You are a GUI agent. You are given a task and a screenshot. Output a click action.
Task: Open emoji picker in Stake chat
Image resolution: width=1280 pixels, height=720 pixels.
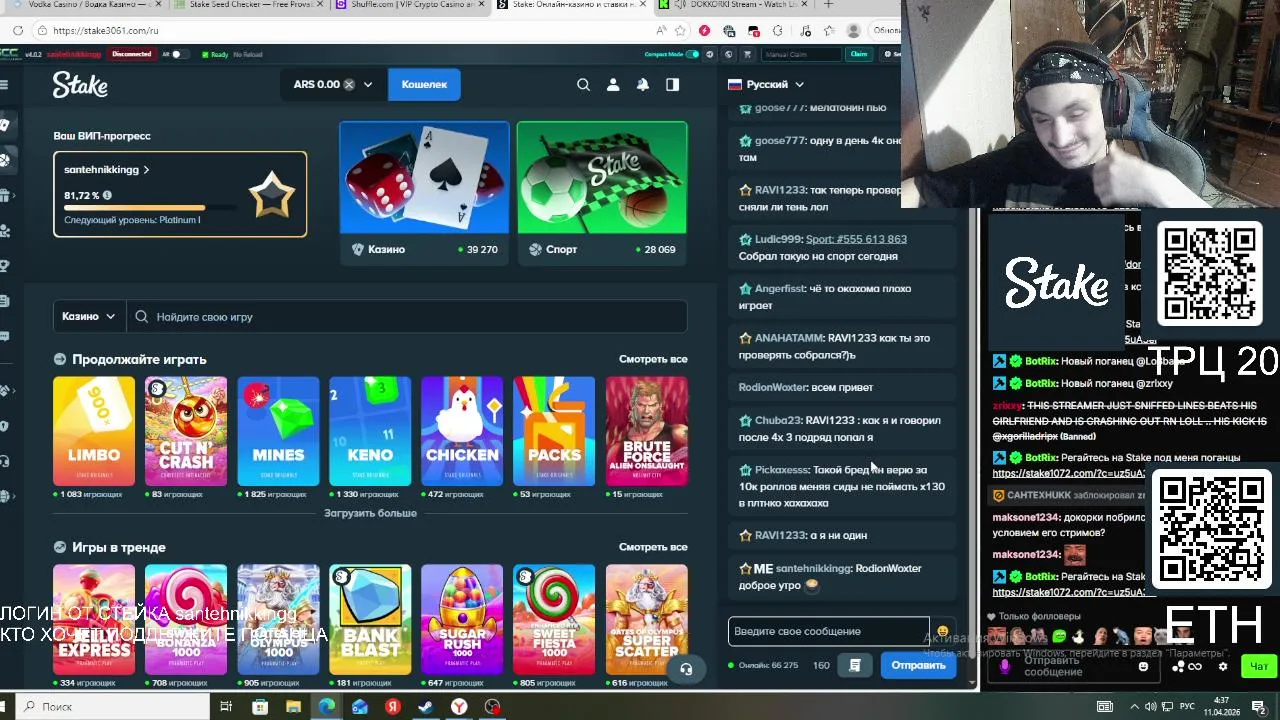coord(942,631)
